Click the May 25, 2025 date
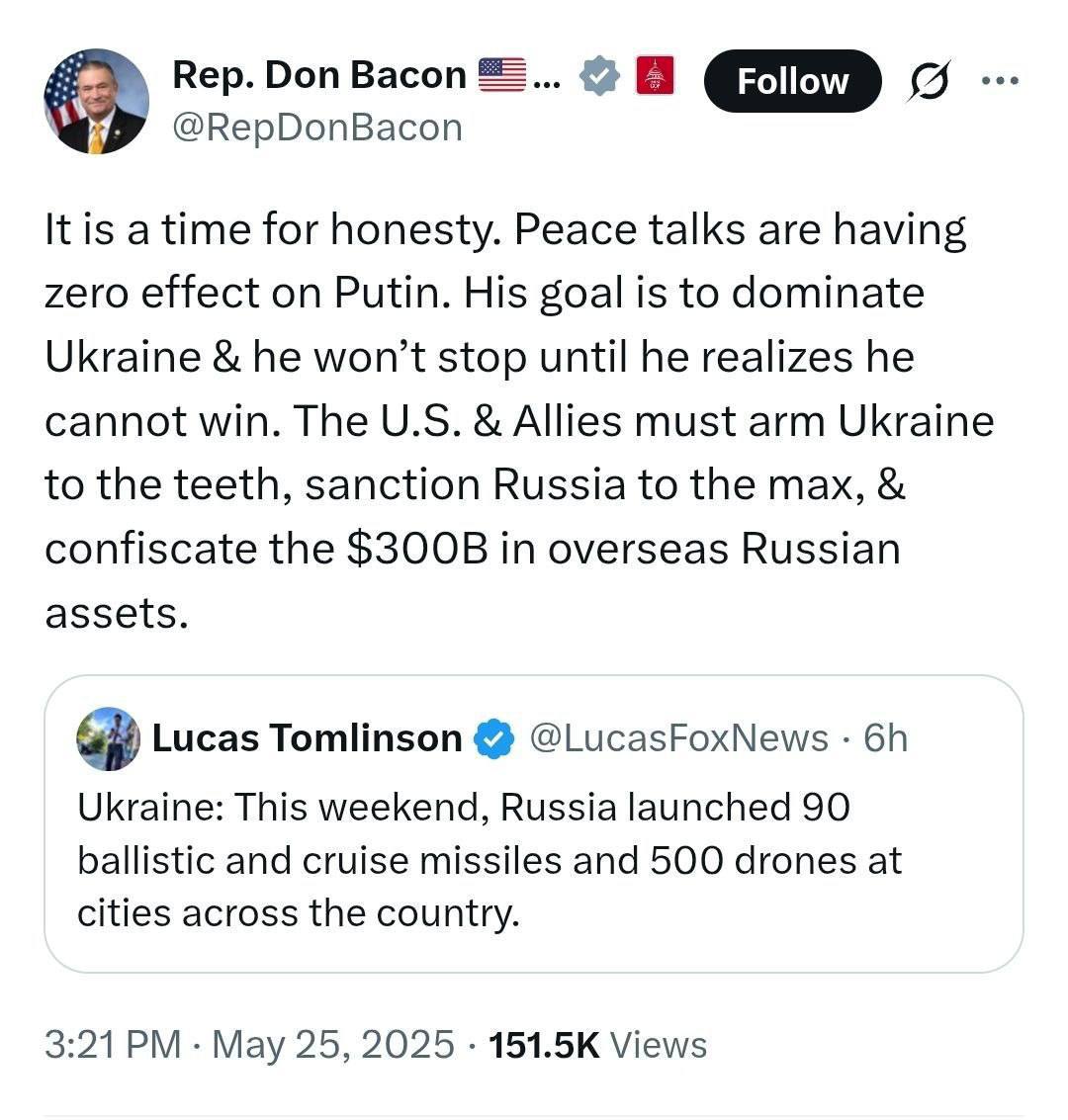The width and height of the screenshot is (1068, 1120). (333, 1044)
